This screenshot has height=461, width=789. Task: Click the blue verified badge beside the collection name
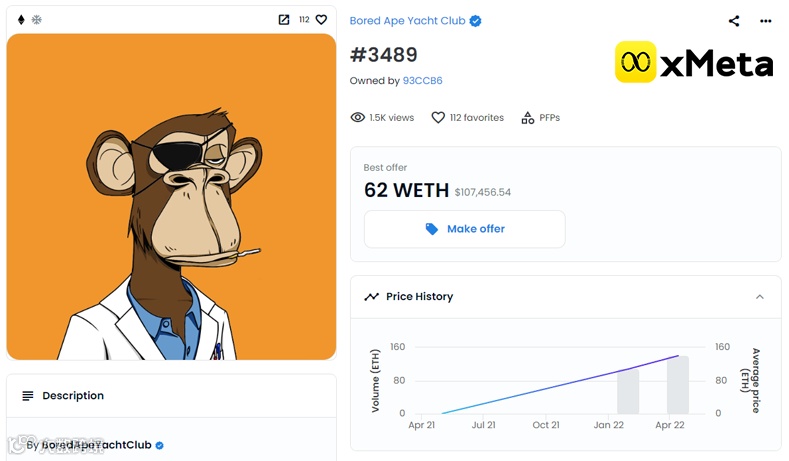pyautogui.click(x=476, y=21)
